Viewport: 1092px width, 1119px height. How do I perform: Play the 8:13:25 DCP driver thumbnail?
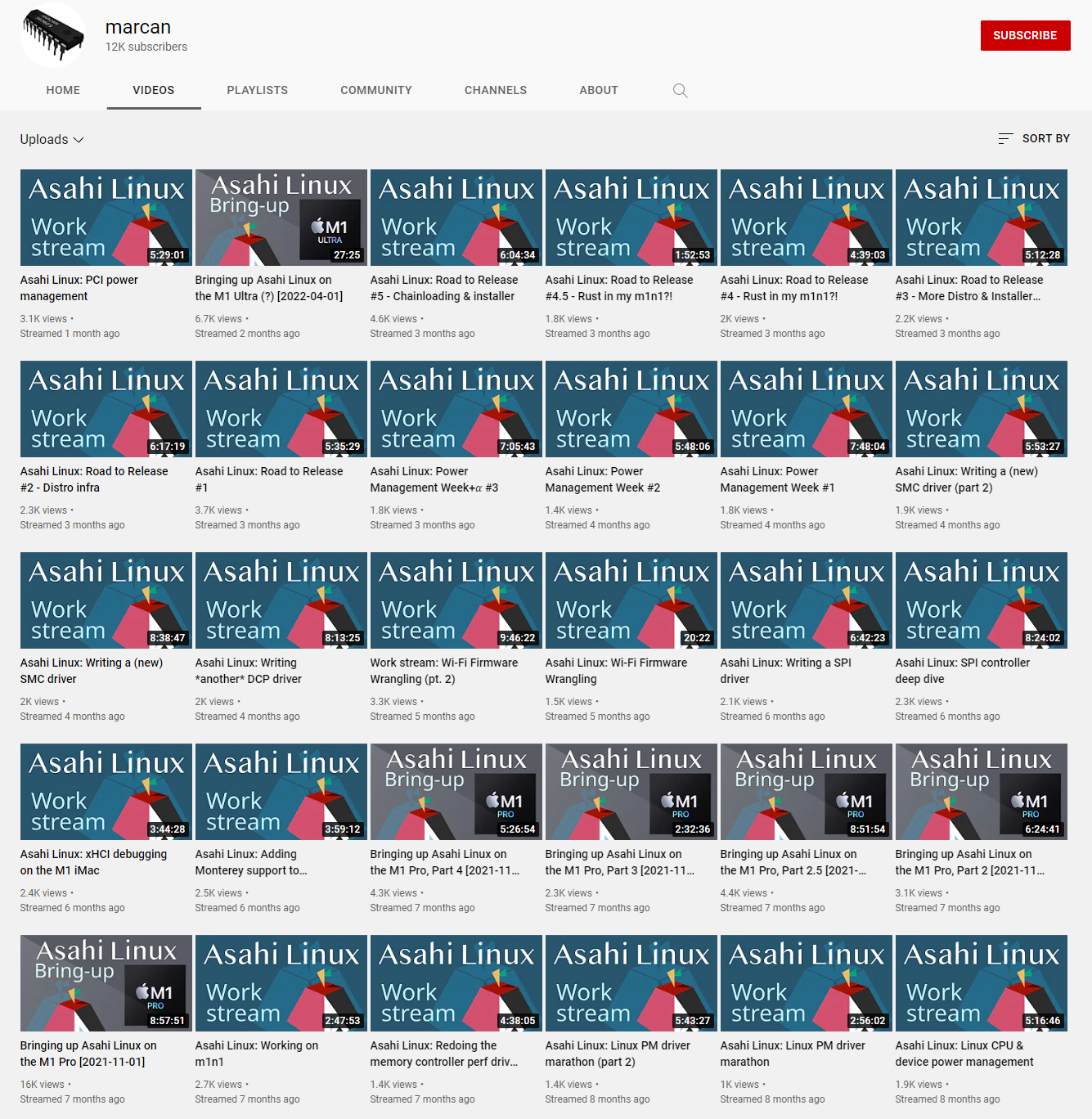[281, 600]
